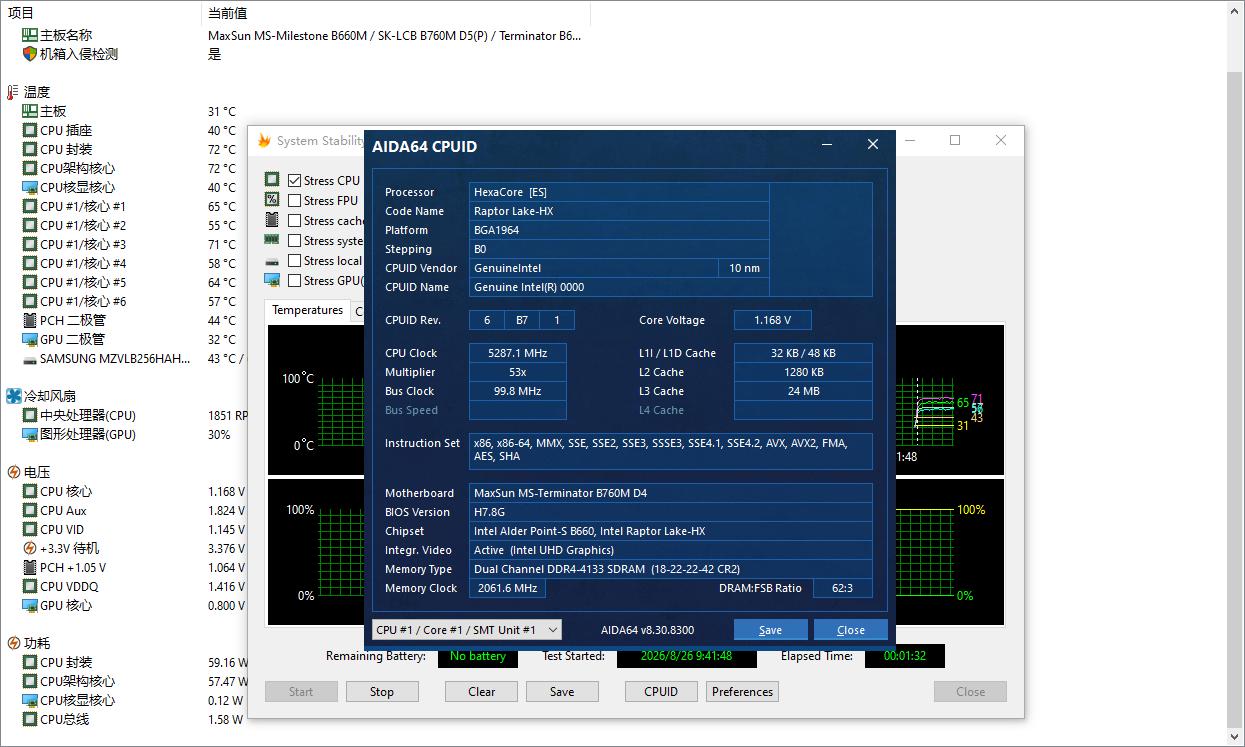This screenshot has width=1245, height=747.
Task: Click the CPU chip icon beside Stress CPU
Action: tap(272, 180)
